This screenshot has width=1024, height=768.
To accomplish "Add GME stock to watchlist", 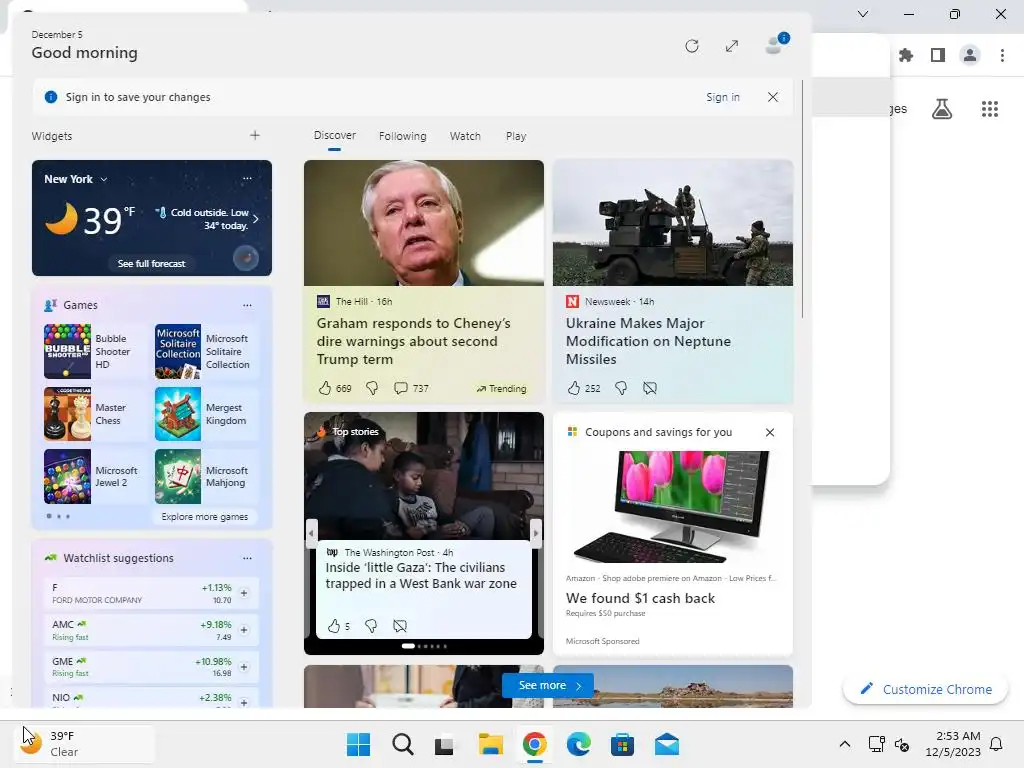I will [244, 667].
